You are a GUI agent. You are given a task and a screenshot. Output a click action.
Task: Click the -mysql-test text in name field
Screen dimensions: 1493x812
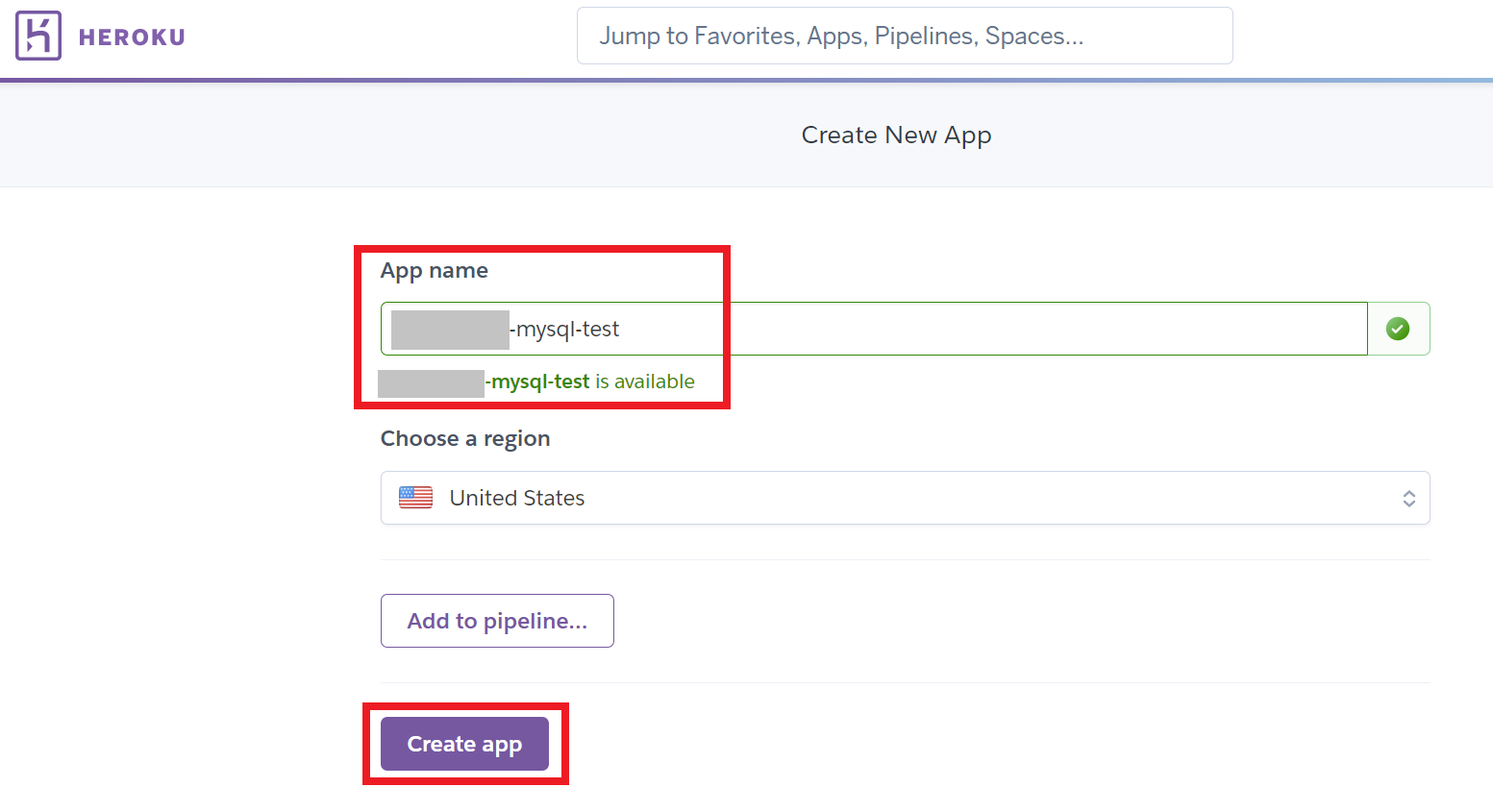564,330
